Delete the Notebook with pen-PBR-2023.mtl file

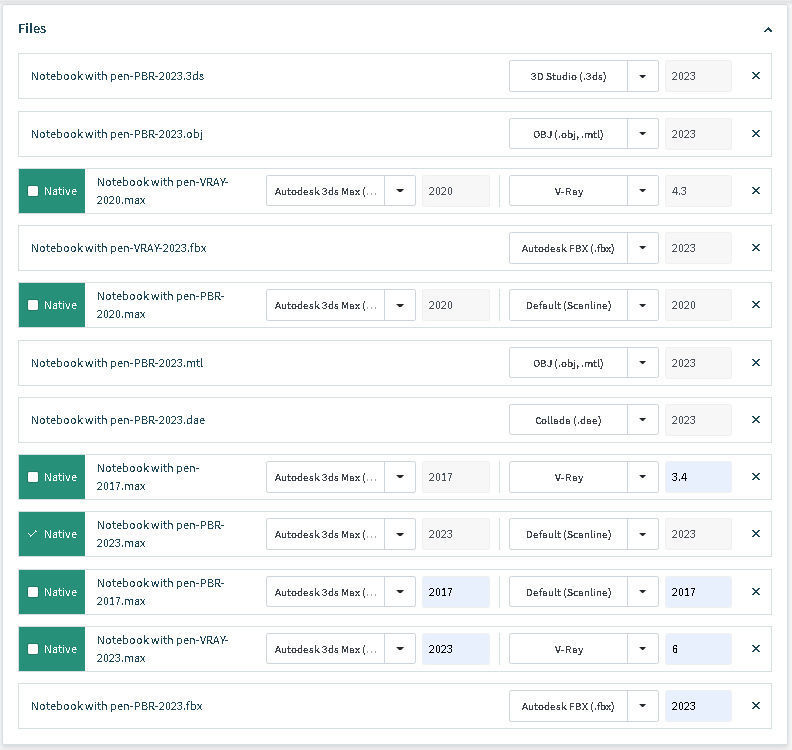[x=756, y=363]
